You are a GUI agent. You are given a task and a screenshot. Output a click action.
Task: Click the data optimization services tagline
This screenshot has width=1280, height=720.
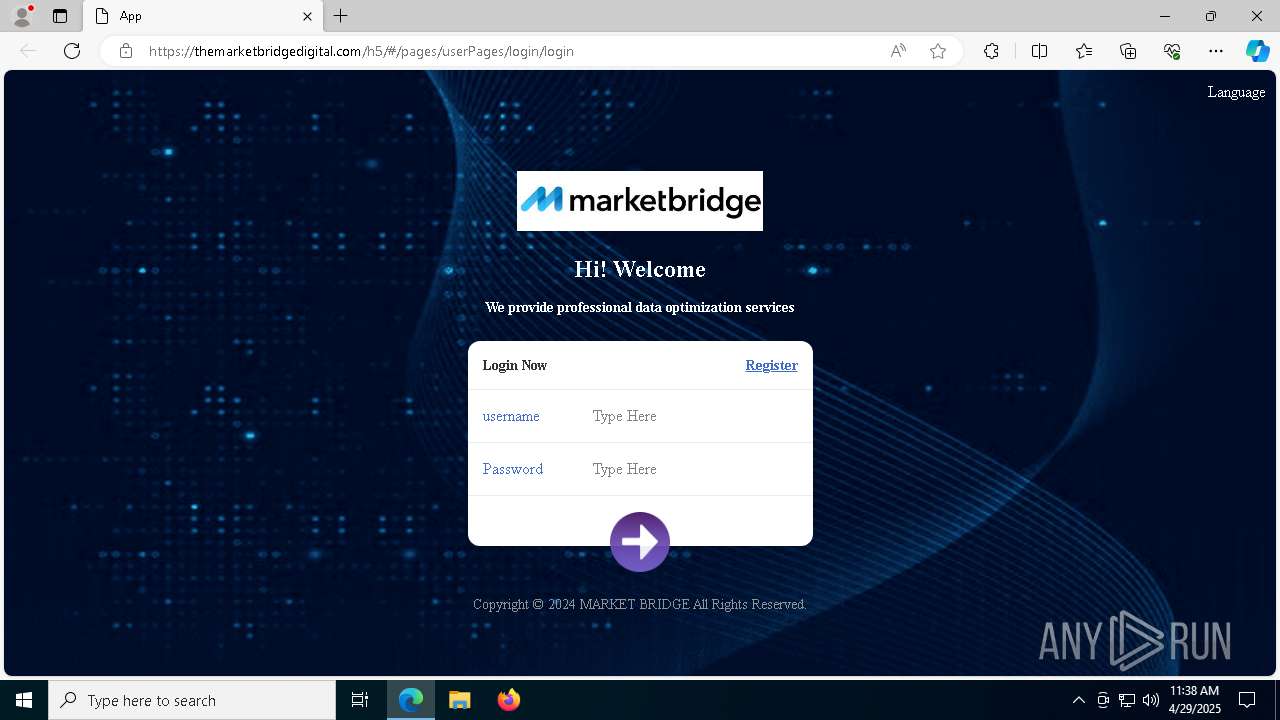(640, 307)
